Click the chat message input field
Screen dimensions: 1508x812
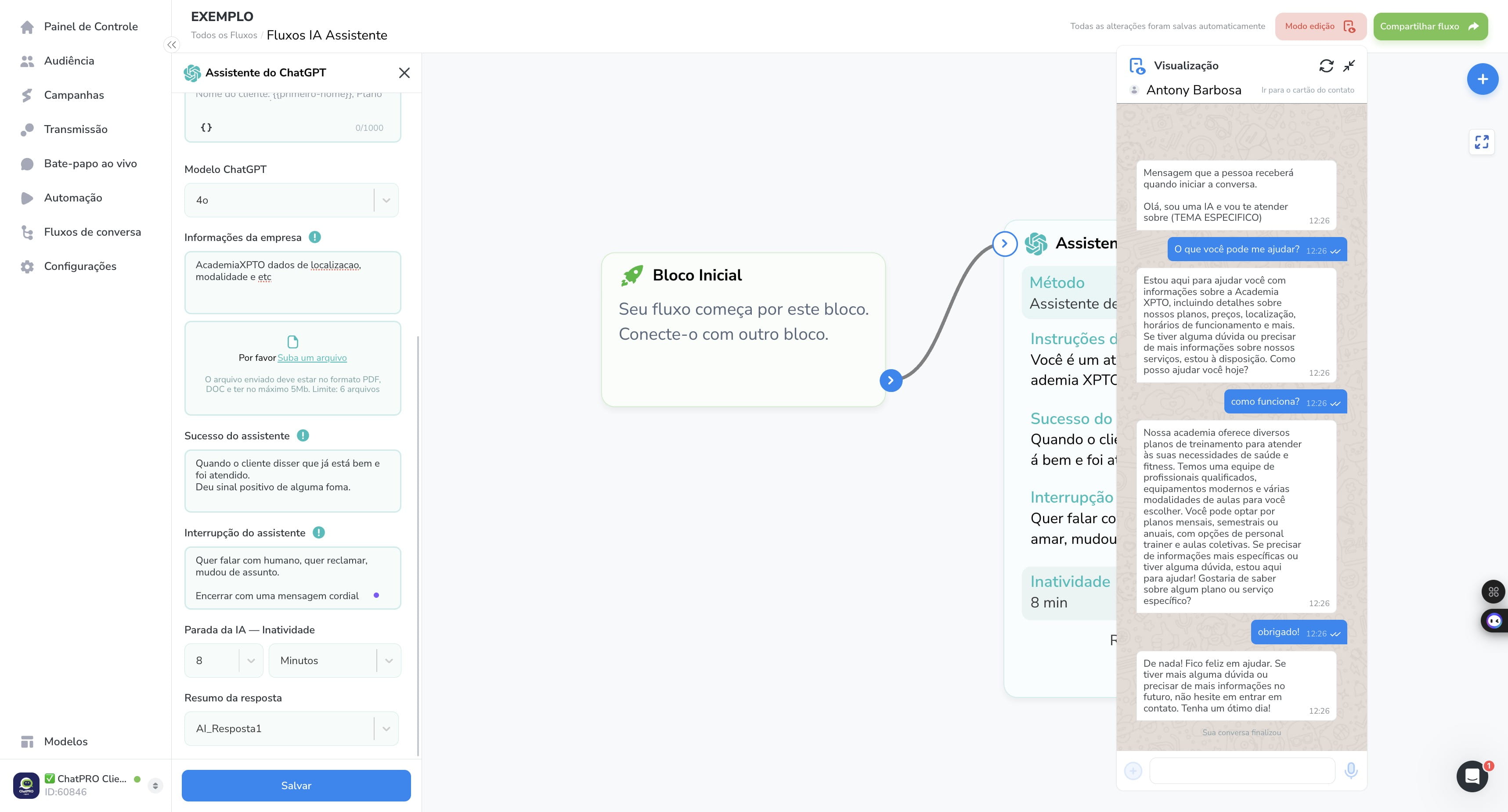[1242, 771]
